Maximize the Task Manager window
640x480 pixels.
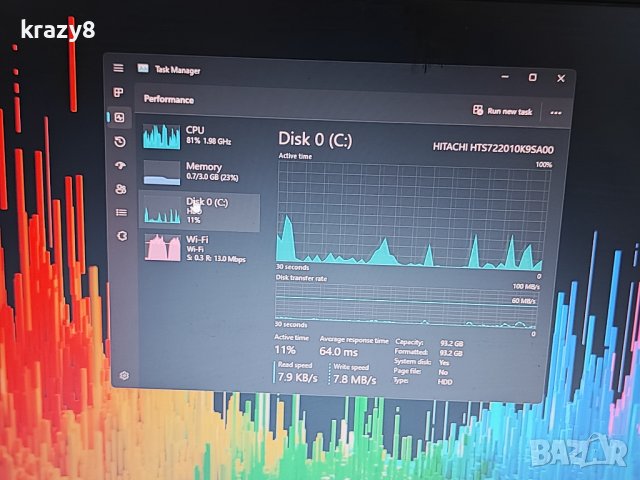532,77
